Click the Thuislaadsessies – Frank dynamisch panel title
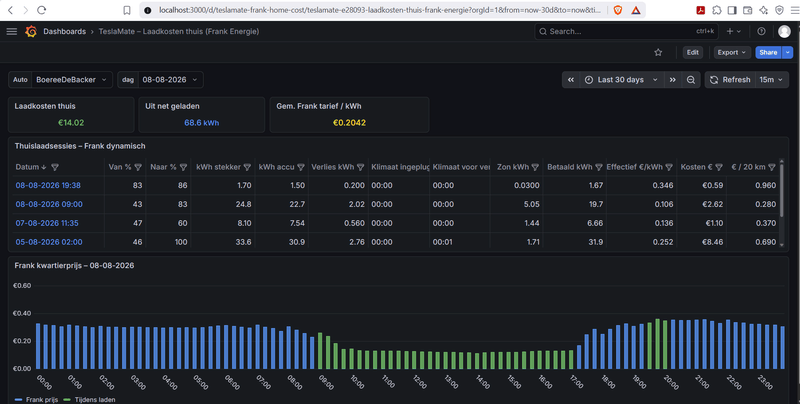Viewport: 800px width, 404px height. point(80,146)
